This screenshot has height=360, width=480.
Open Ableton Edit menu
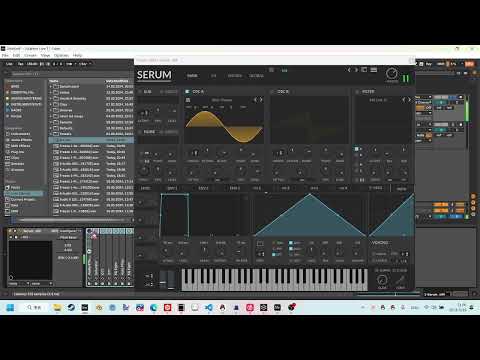[16, 55]
